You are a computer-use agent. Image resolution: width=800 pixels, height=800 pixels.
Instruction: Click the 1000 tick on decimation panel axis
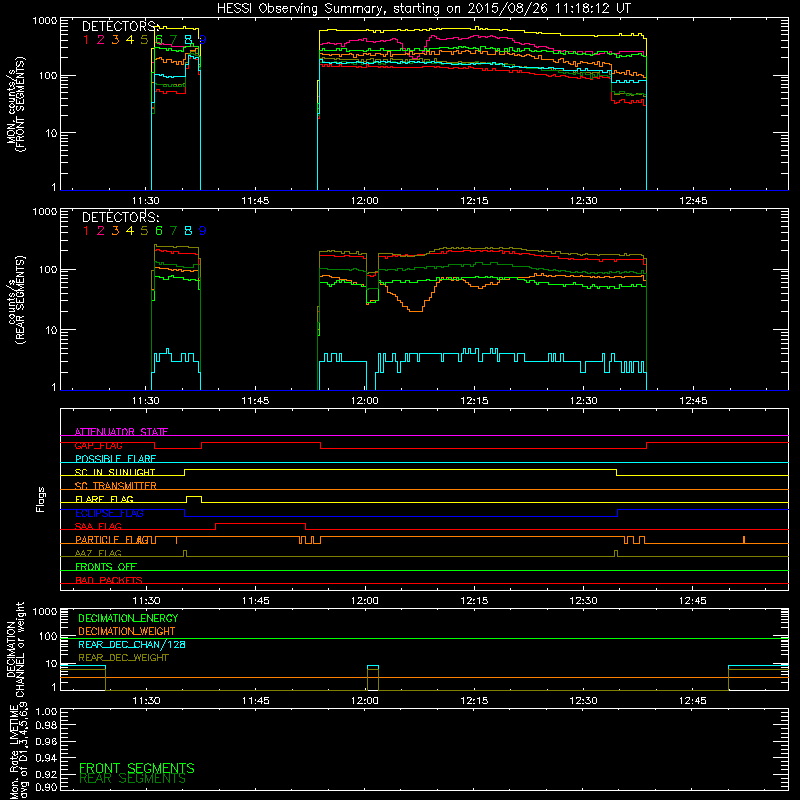(45, 611)
